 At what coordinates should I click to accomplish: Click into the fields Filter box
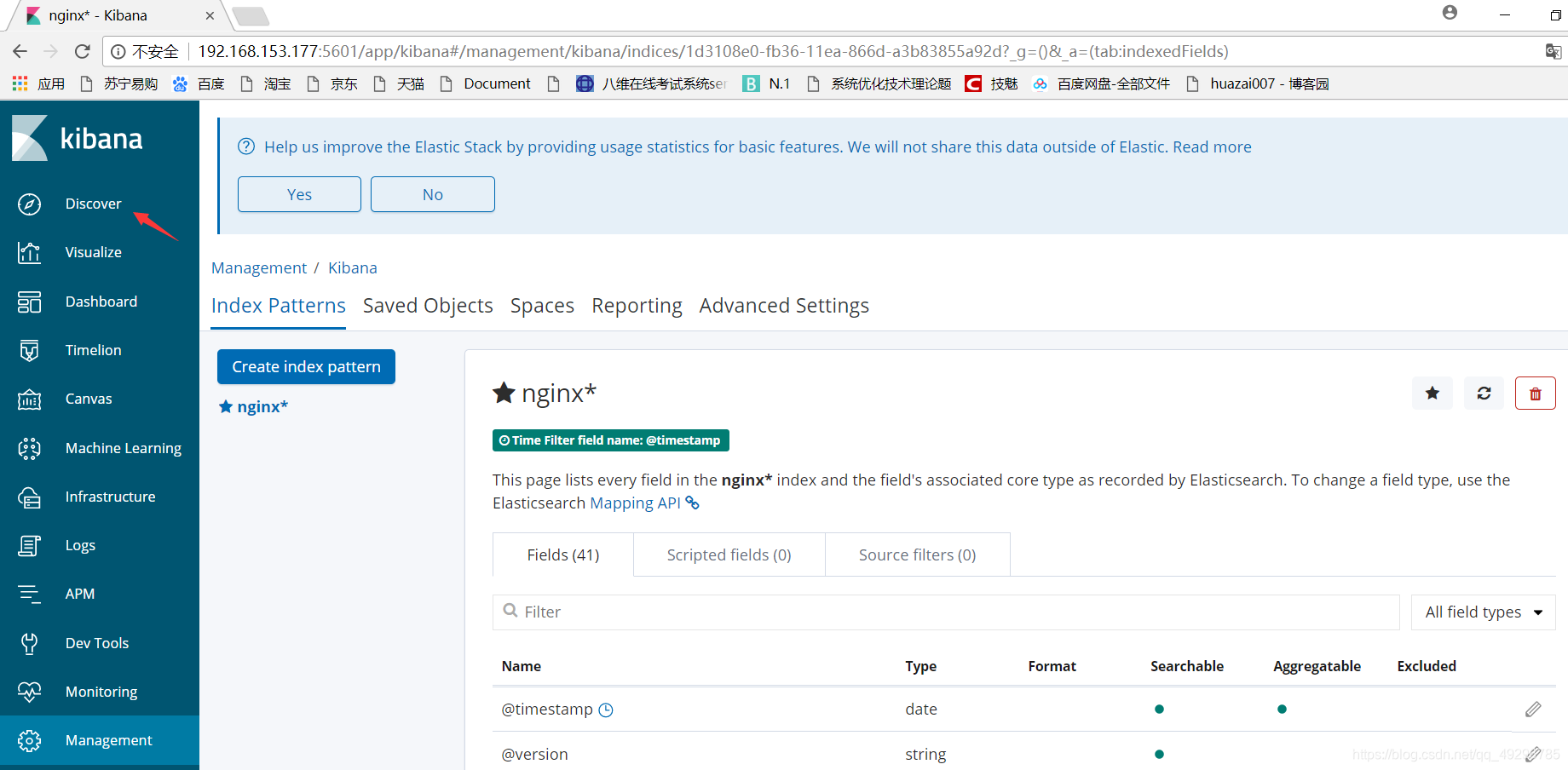[946, 612]
